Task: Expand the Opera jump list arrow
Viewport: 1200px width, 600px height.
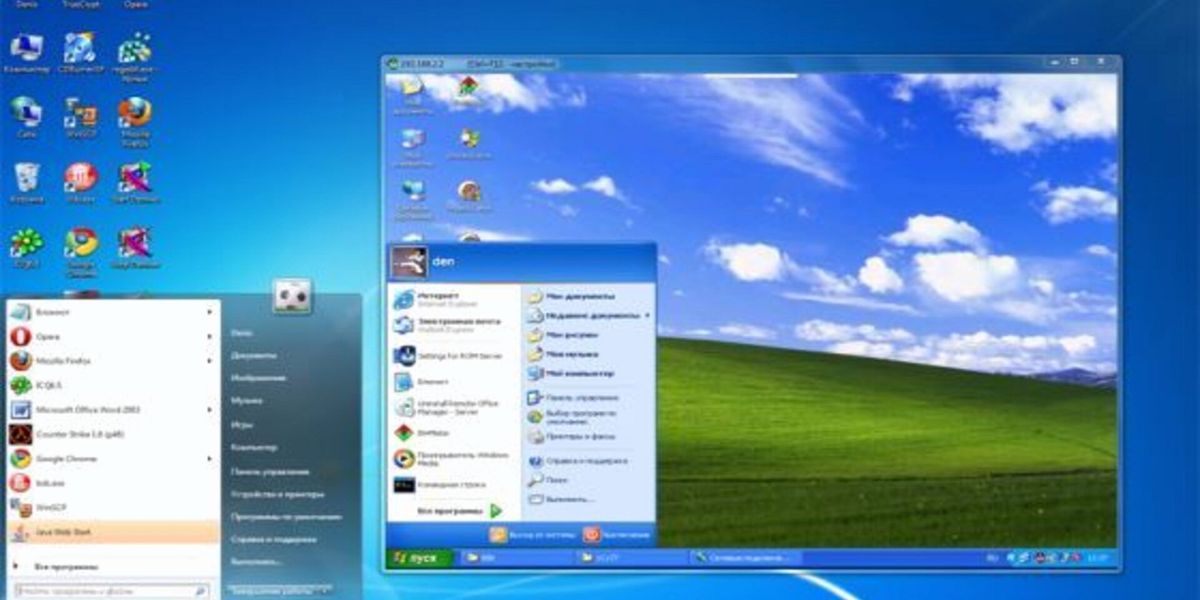Action: point(210,336)
